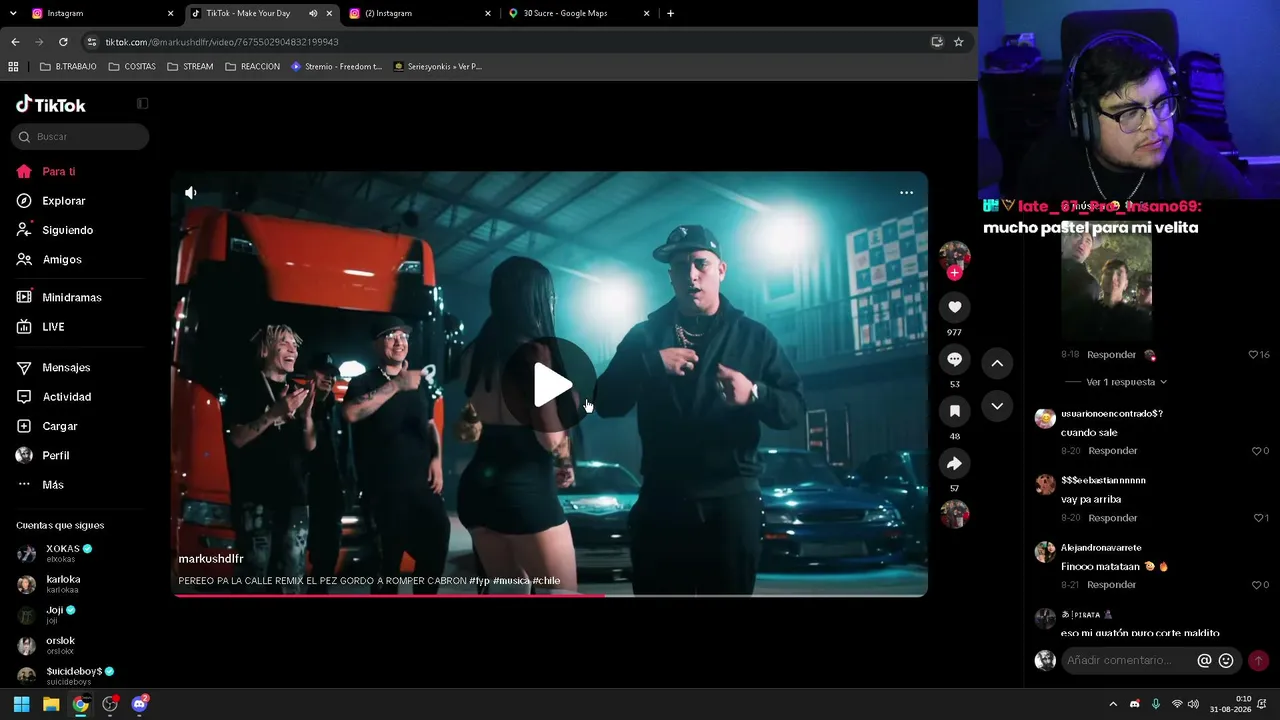This screenshot has height=720, width=1280.
Task: Toggle the video's mute speaker icon
Action: (x=191, y=193)
